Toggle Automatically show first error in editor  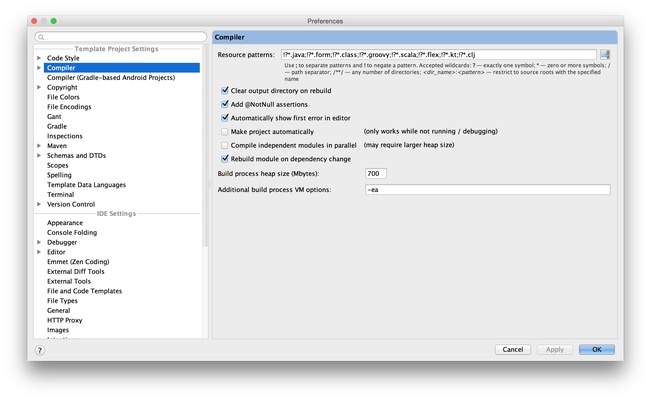point(225,118)
